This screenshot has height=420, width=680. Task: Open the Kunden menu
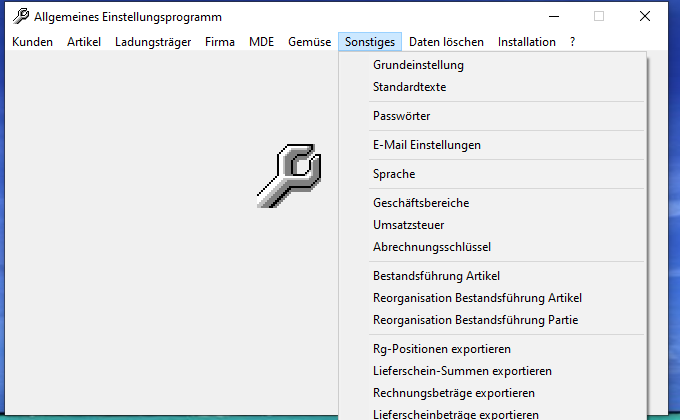tap(33, 42)
